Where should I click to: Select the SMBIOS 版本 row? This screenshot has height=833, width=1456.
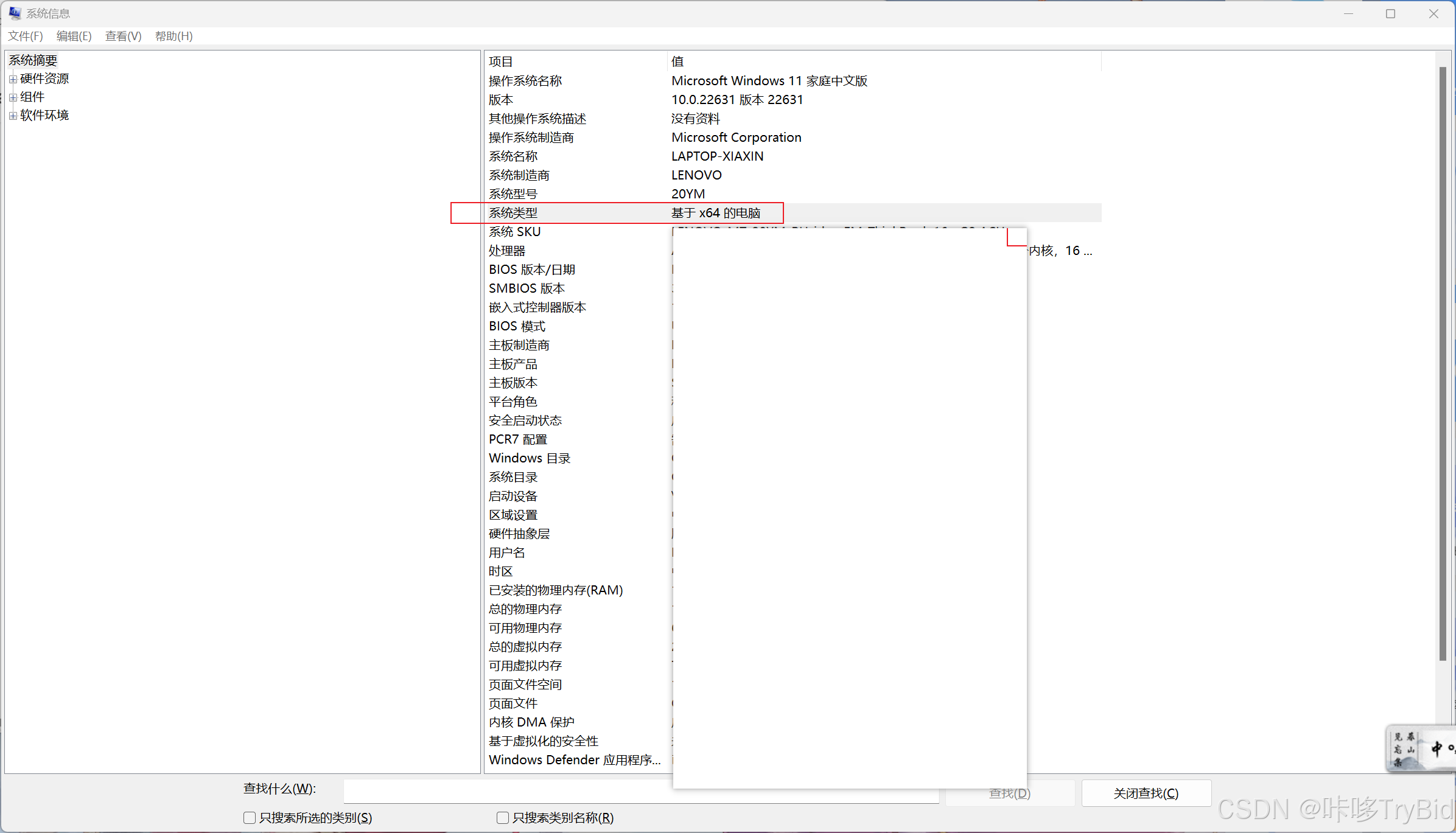pyautogui.click(x=578, y=288)
